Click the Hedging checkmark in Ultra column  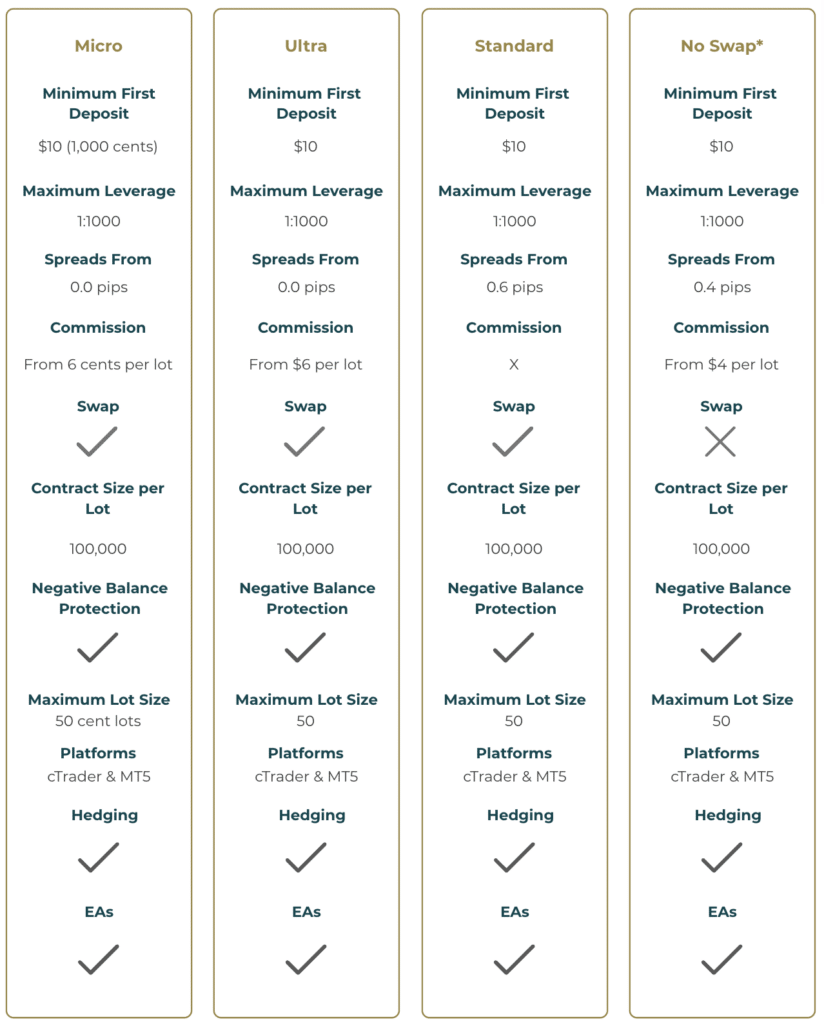(x=305, y=857)
